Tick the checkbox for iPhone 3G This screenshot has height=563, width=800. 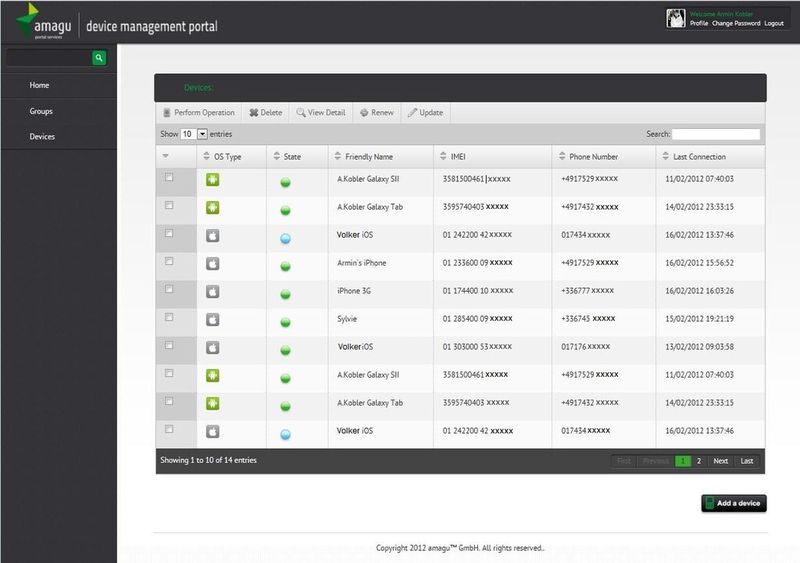[x=169, y=289]
